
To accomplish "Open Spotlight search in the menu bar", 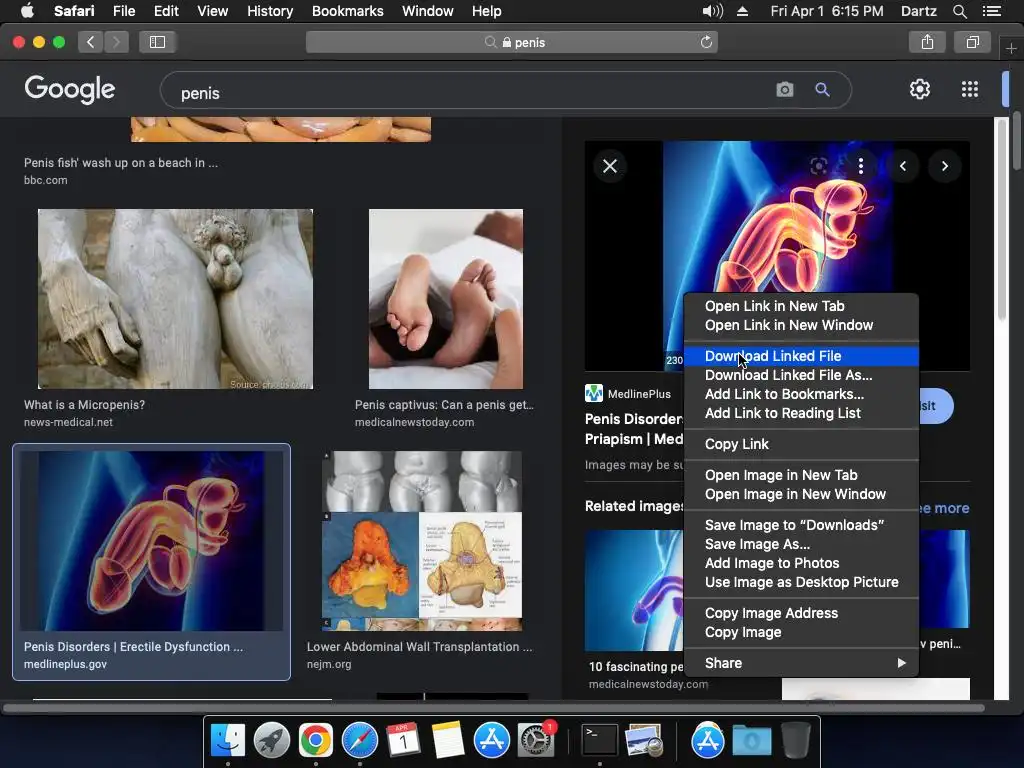I will [x=959, y=11].
